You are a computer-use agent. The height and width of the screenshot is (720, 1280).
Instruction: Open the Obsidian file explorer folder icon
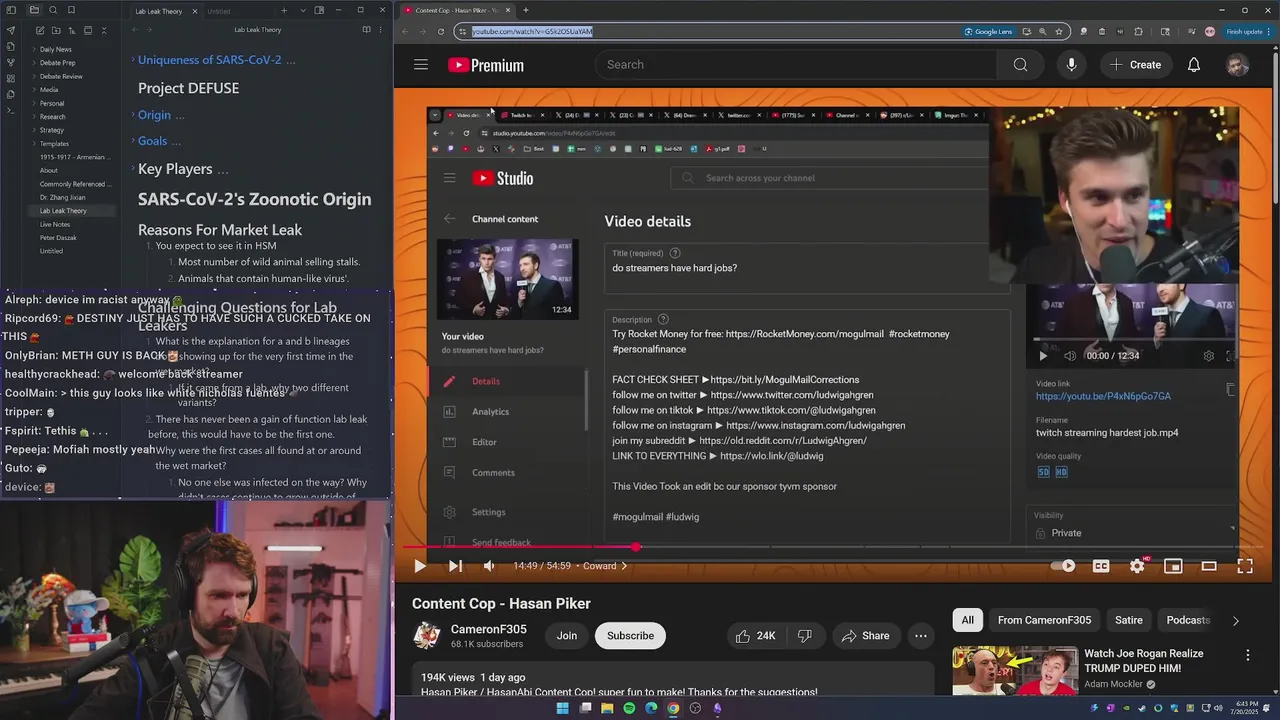tap(34, 10)
